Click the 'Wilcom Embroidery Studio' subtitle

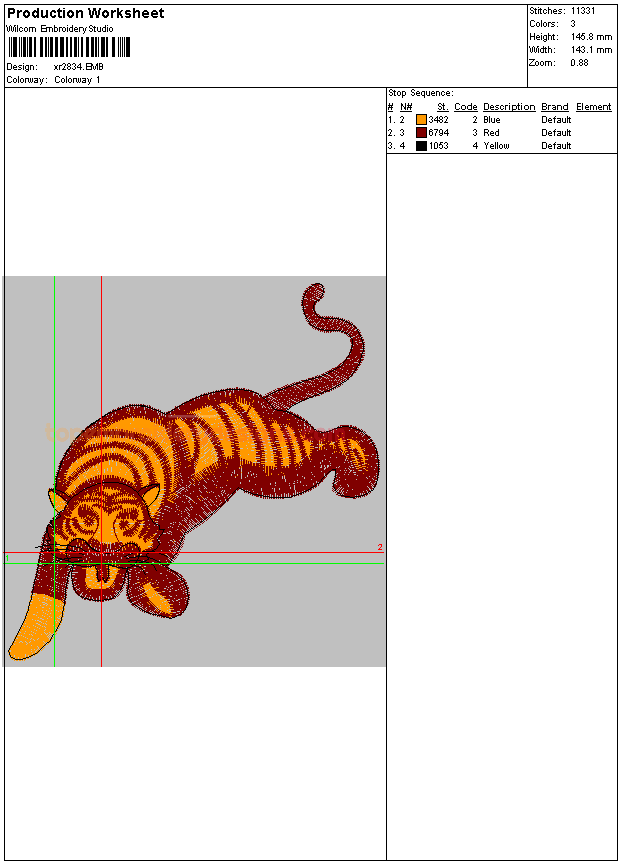click(x=60, y=29)
